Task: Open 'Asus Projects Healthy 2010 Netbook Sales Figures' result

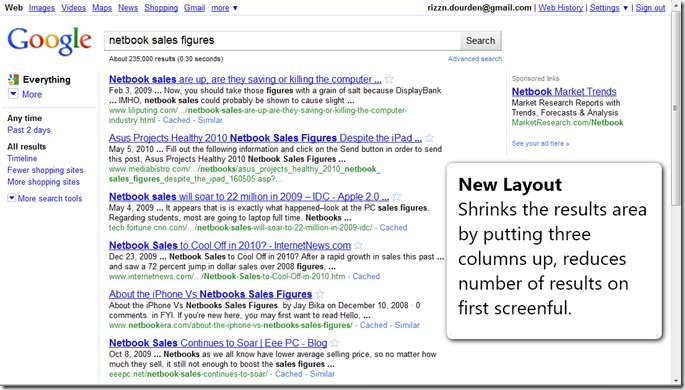Action: click(265, 138)
